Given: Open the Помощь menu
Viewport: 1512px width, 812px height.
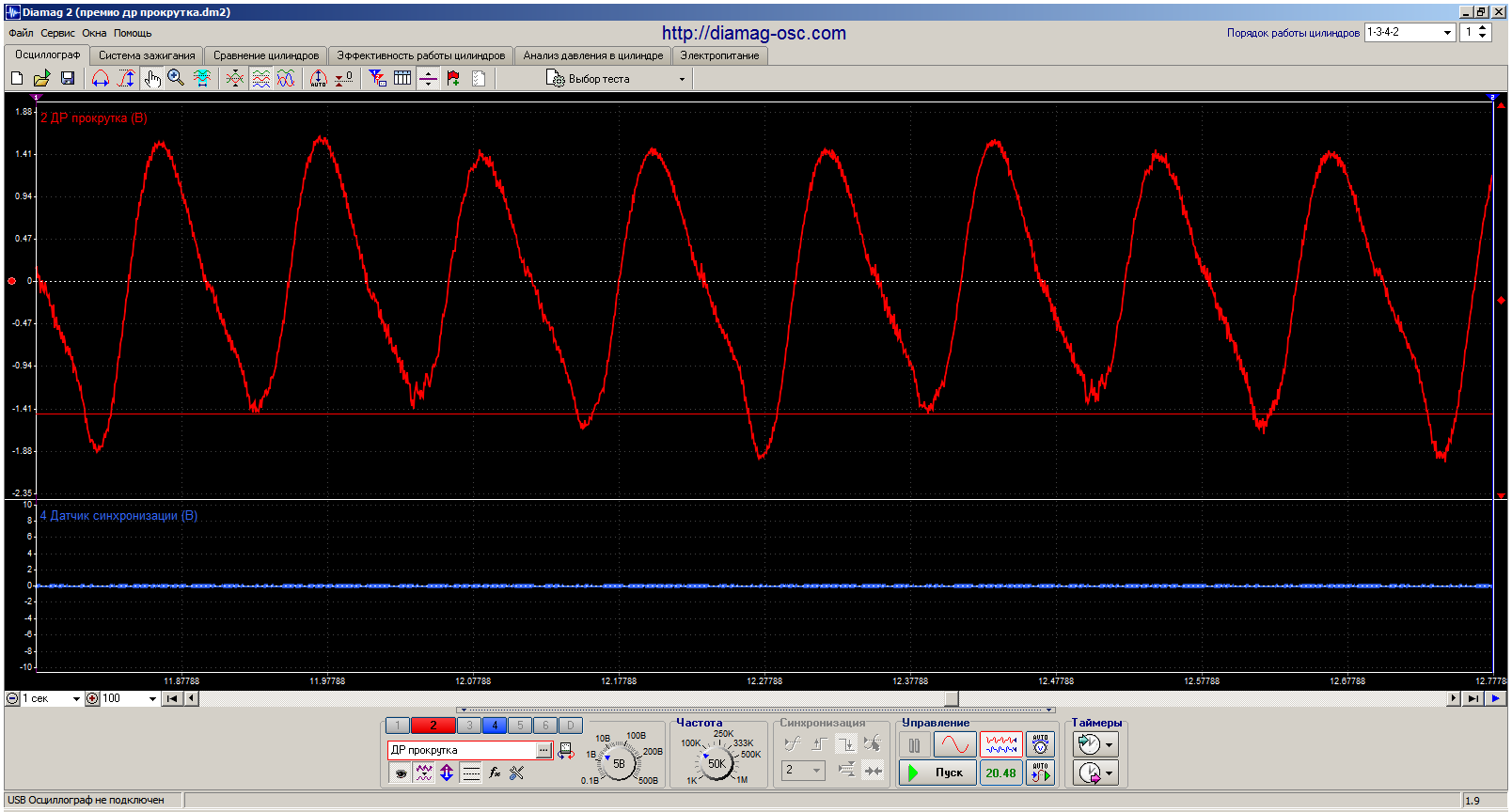Looking at the screenshot, I should [x=133, y=33].
